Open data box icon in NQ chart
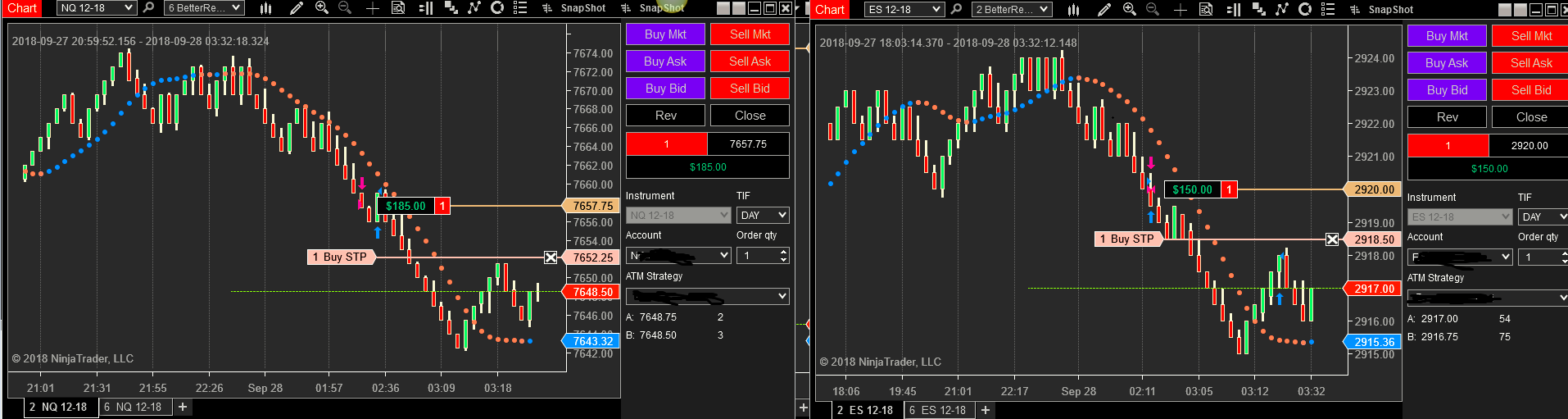Viewport: 1568px width, 419px height. pyautogui.click(x=398, y=8)
